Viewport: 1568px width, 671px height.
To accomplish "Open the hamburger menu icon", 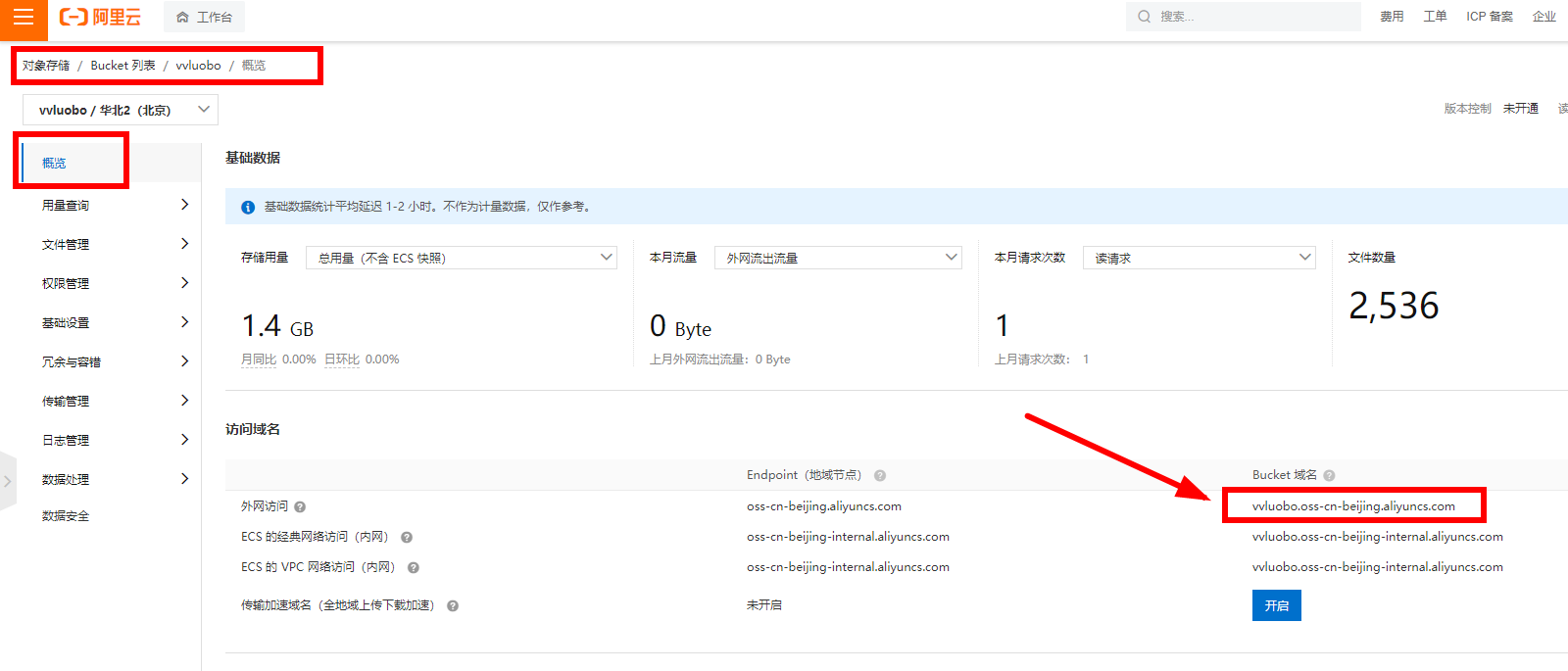I will pos(24,17).
